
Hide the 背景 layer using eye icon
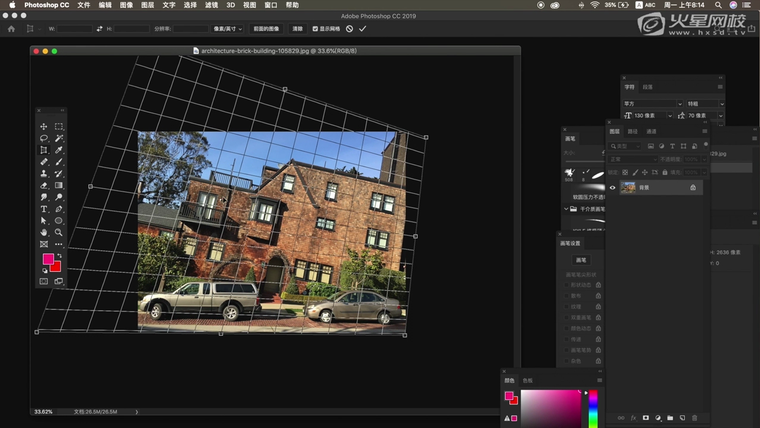point(613,187)
